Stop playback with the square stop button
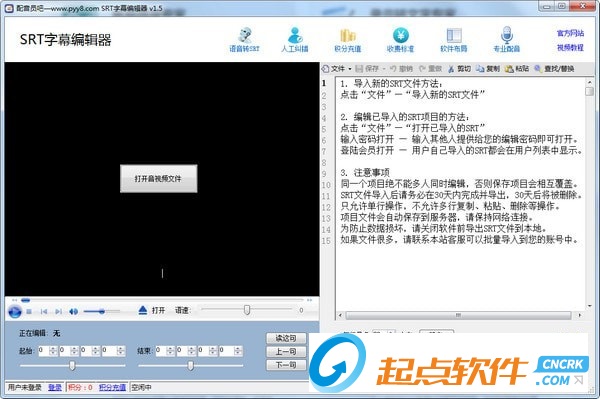The image size is (600, 399). (x=29, y=311)
